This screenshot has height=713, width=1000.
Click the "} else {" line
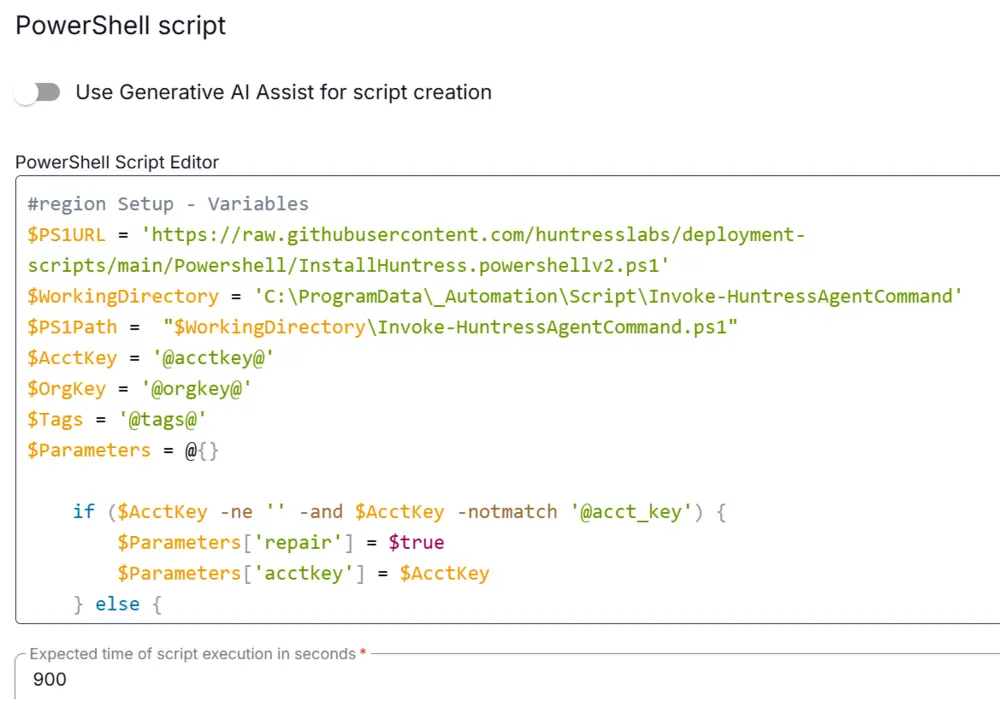coord(117,604)
